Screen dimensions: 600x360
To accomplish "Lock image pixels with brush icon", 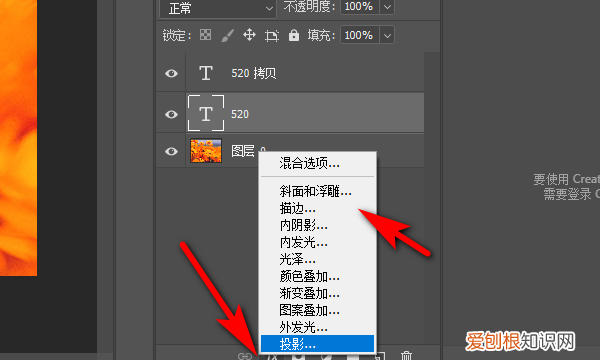I will pyautogui.click(x=228, y=36).
